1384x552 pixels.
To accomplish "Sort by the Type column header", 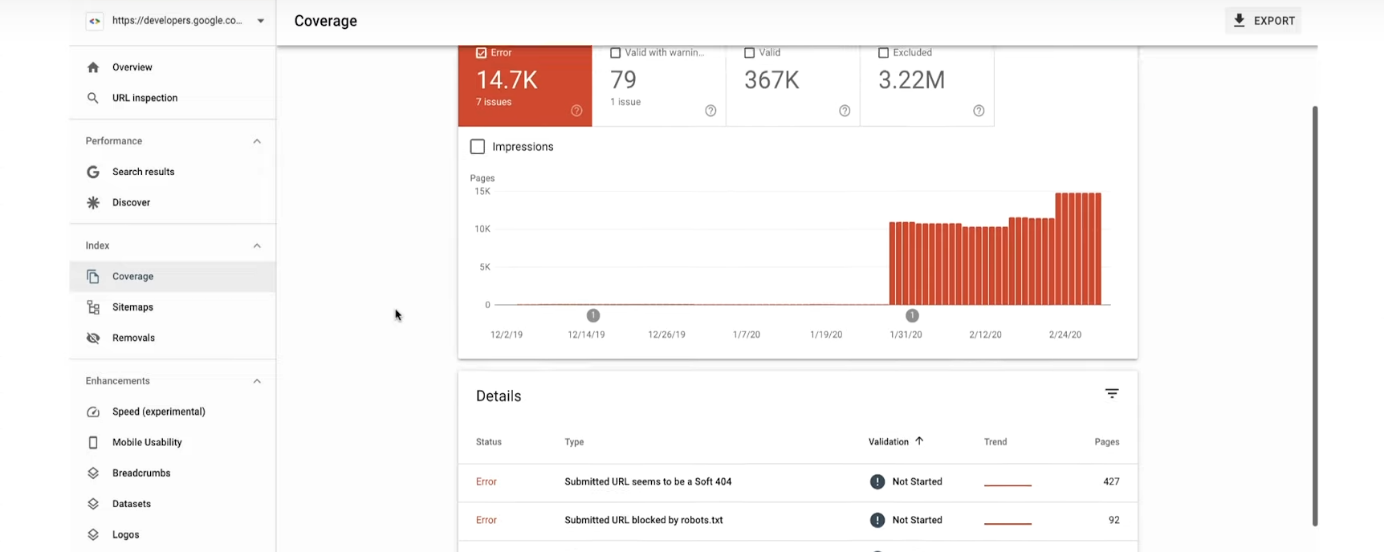I will (574, 442).
